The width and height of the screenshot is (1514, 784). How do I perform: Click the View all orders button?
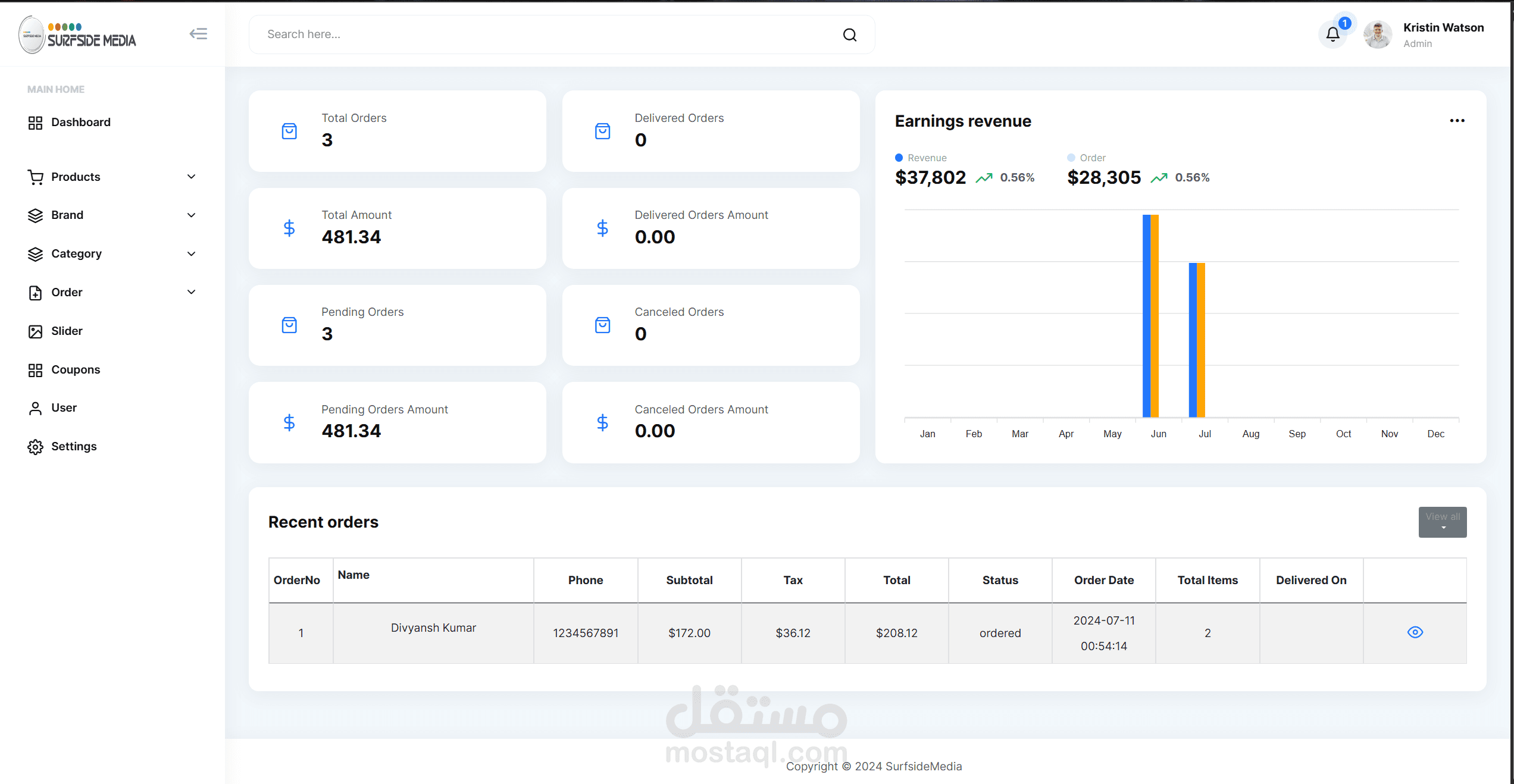(1442, 522)
